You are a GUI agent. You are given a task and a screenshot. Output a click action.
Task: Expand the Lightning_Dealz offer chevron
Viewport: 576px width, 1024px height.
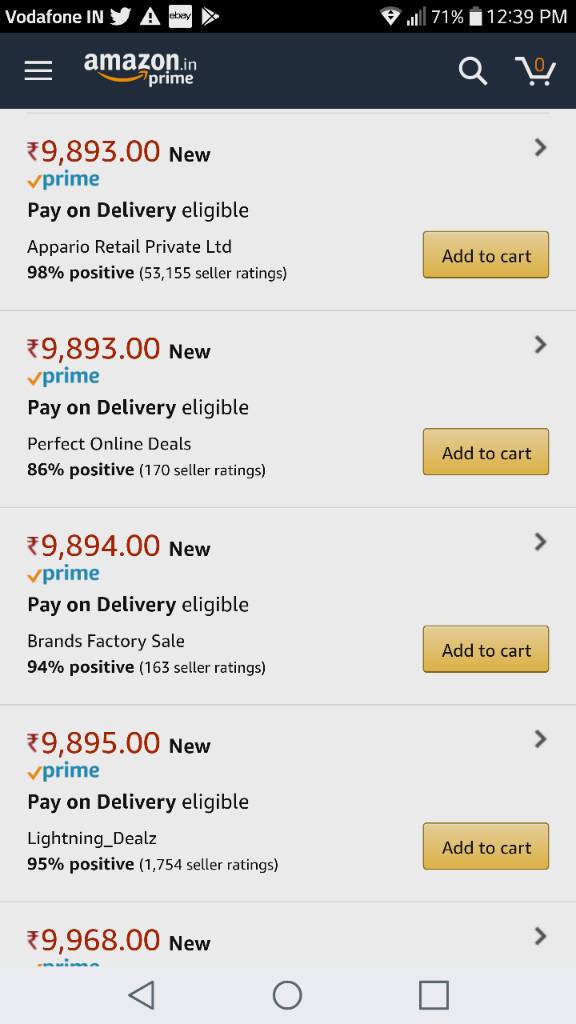[540, 739]
